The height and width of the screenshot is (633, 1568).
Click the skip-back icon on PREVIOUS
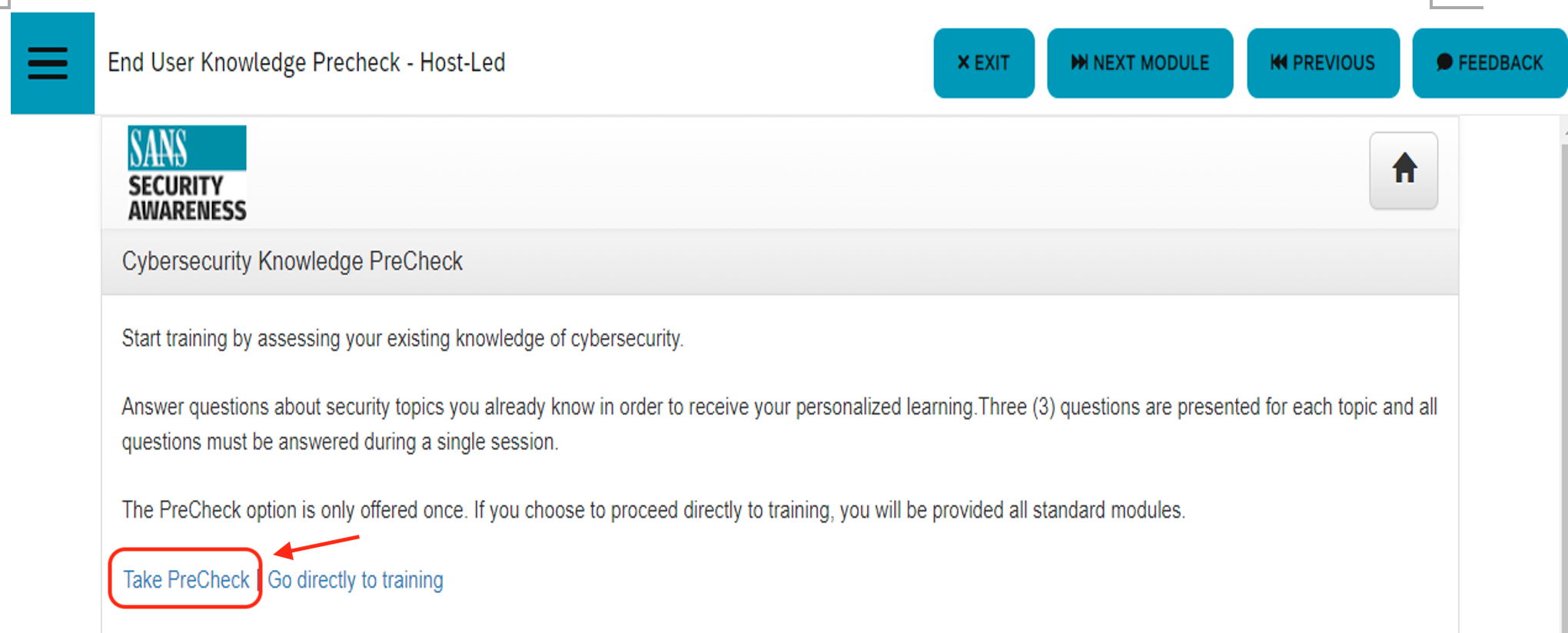pos(1278,63)
